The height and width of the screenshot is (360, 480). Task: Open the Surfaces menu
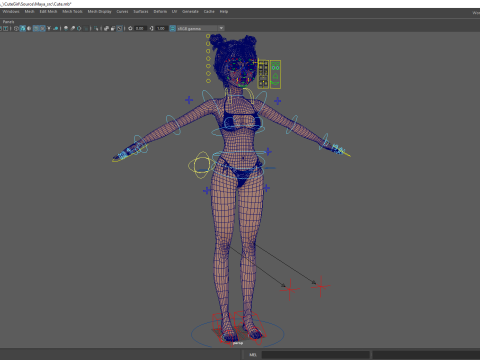coord(141,12)
